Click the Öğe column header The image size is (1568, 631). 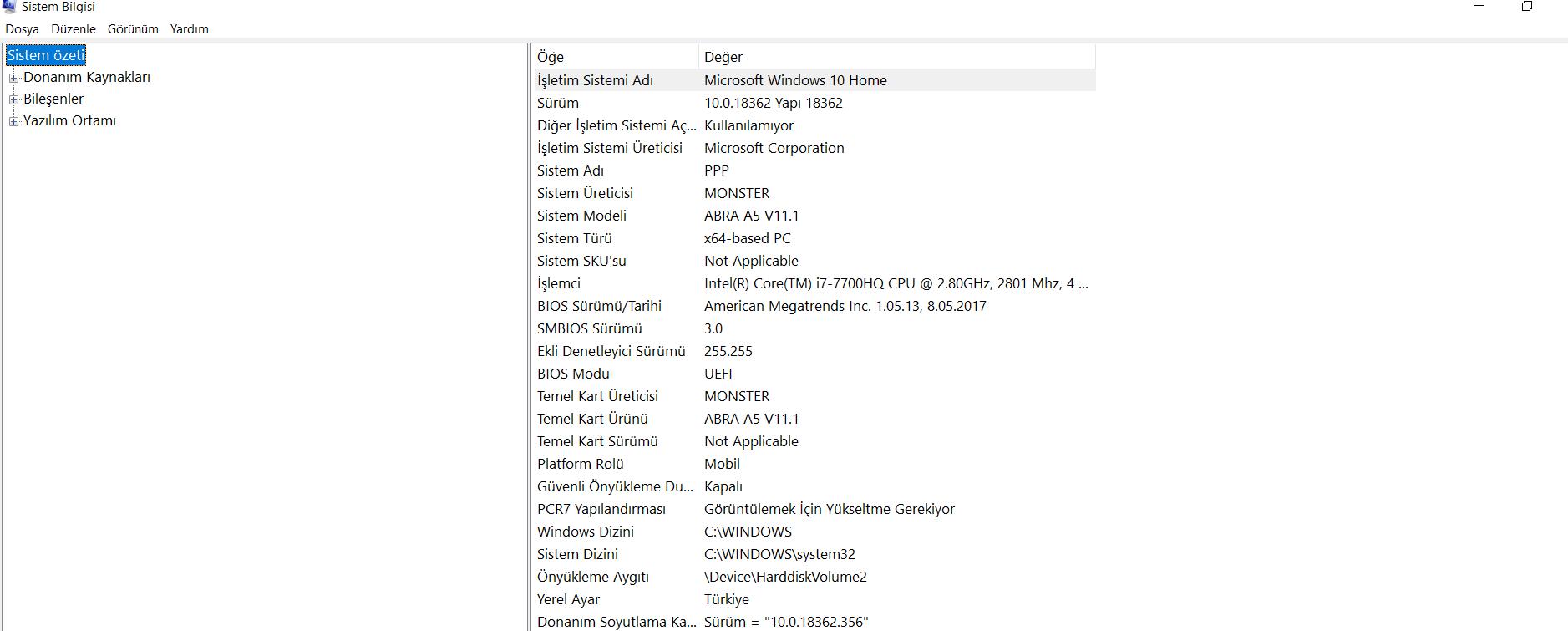click(615, 57)
